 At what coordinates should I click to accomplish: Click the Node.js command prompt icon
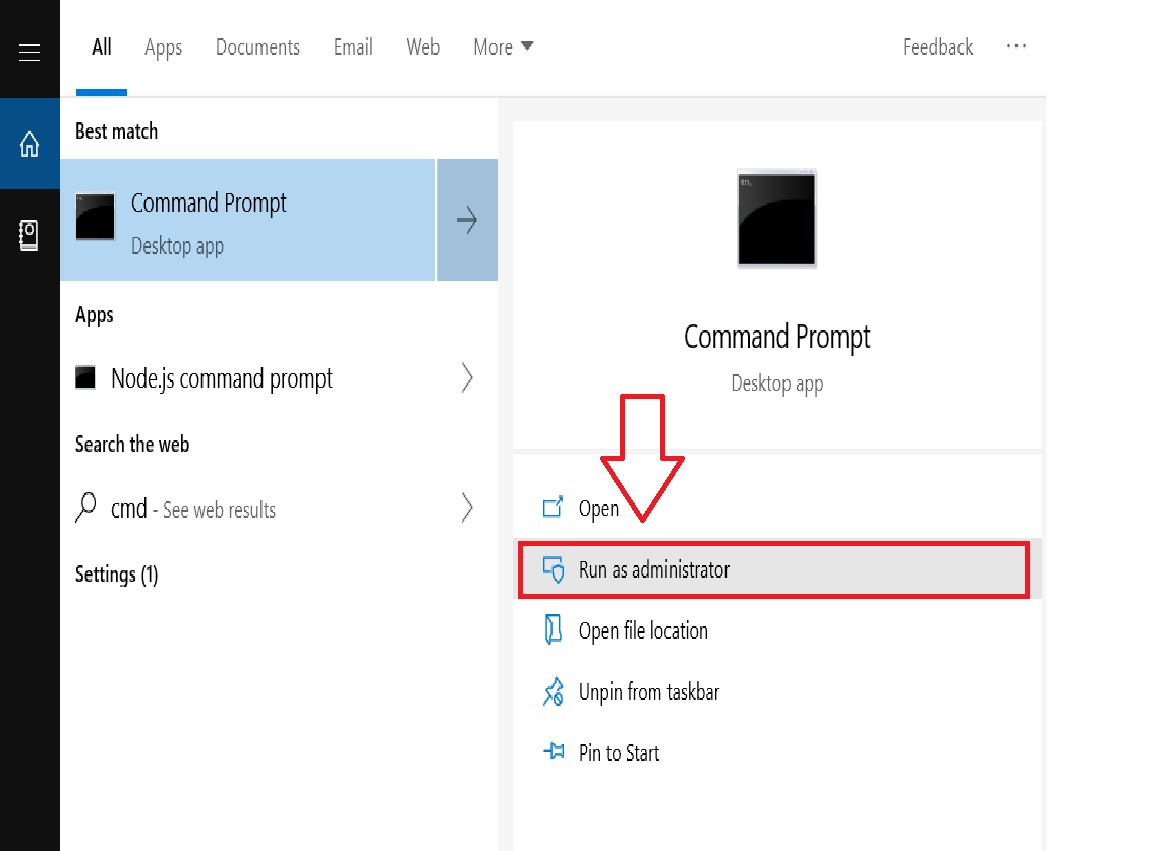(x=86, y=378)
